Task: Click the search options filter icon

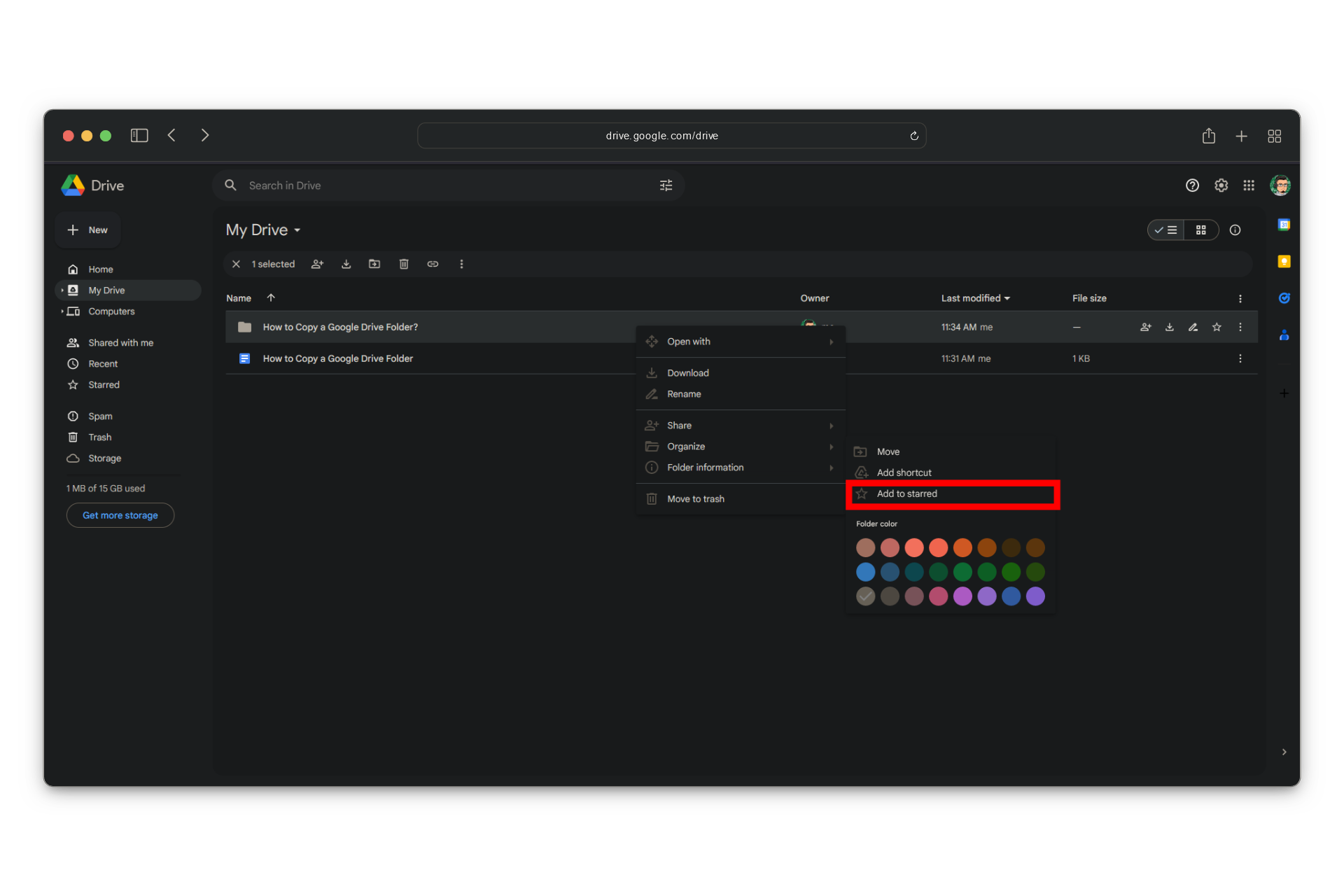Action: click(666, 185)
